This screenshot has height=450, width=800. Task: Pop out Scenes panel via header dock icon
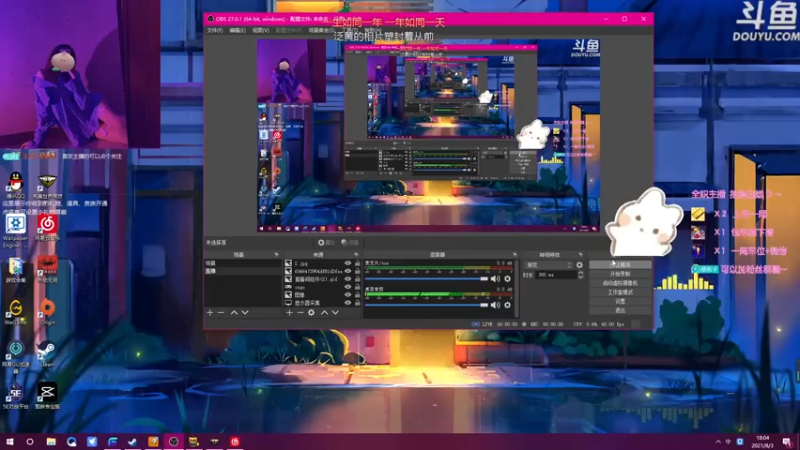pyautogui.click(x=277, y=254)
